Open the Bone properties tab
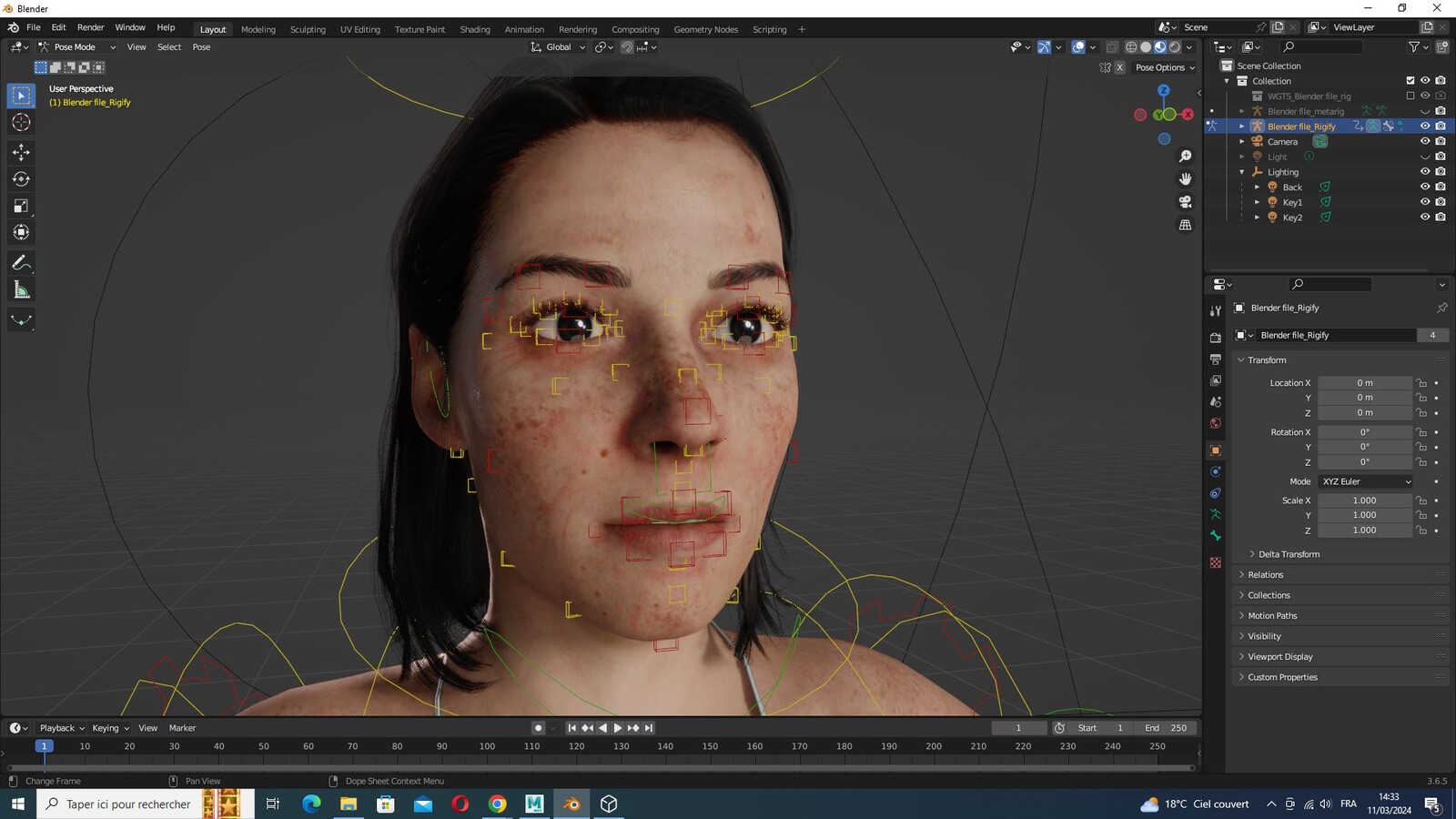This screenshot has height=819, width=1456. (x=1215, y=536)
